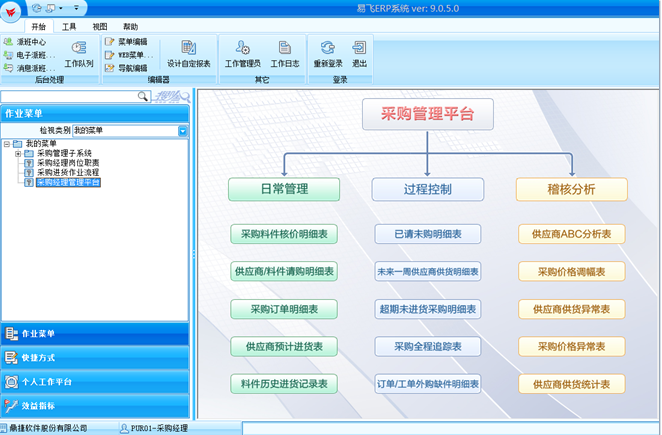Click the 退出 exit icon
662x435 pixels.
[x=359, y=52]
